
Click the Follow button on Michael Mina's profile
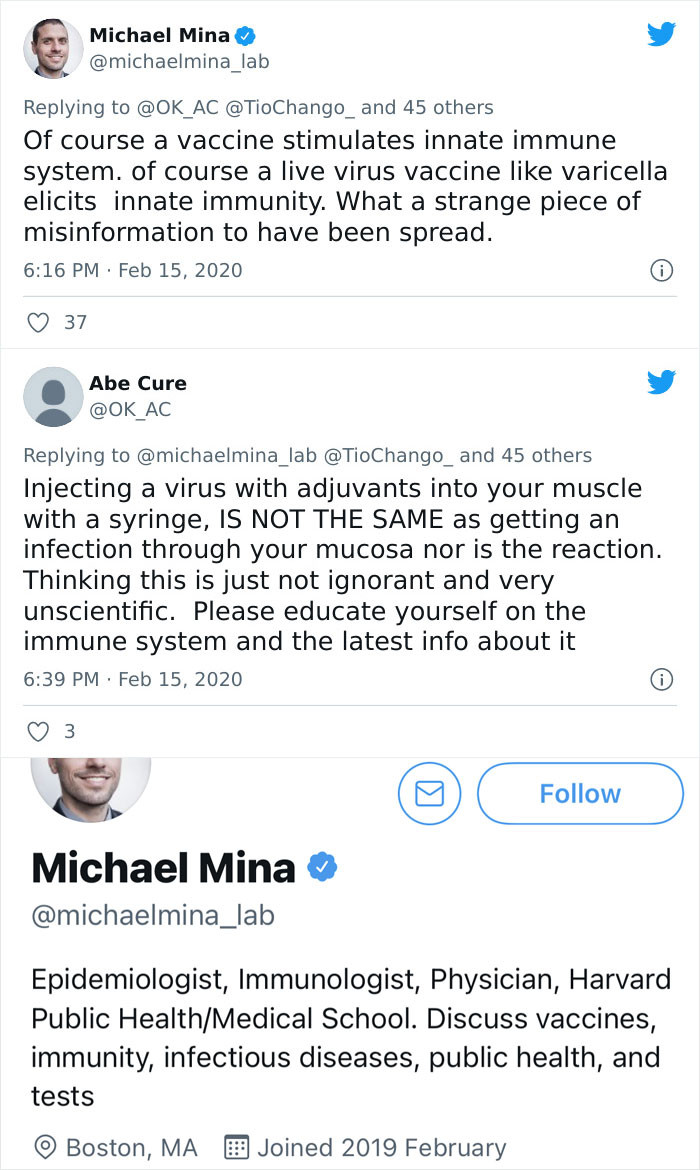(x=580, y=793)
